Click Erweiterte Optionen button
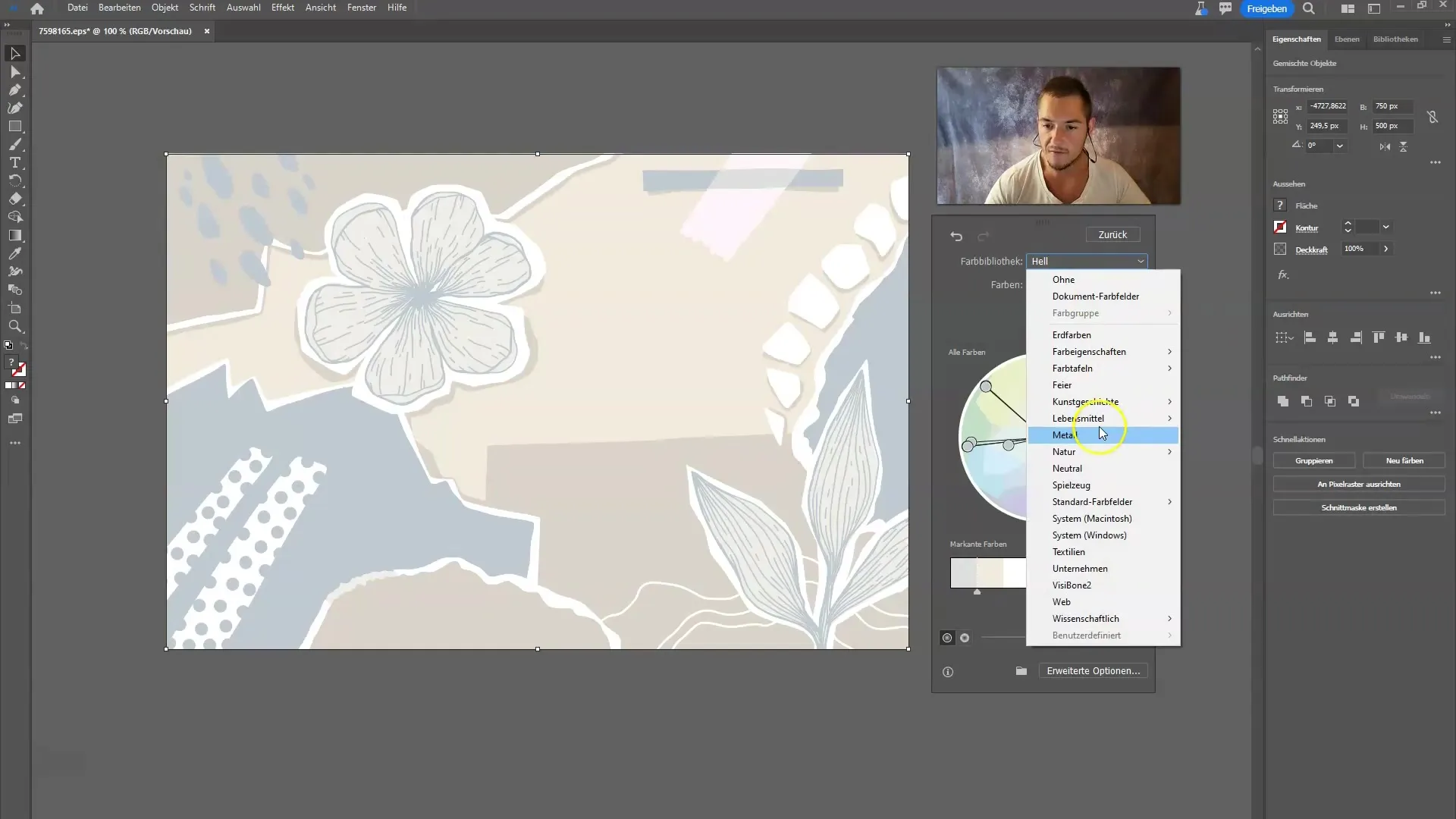The width and height of the screenshot is (1456, 819). click(x=1093, y=671)
